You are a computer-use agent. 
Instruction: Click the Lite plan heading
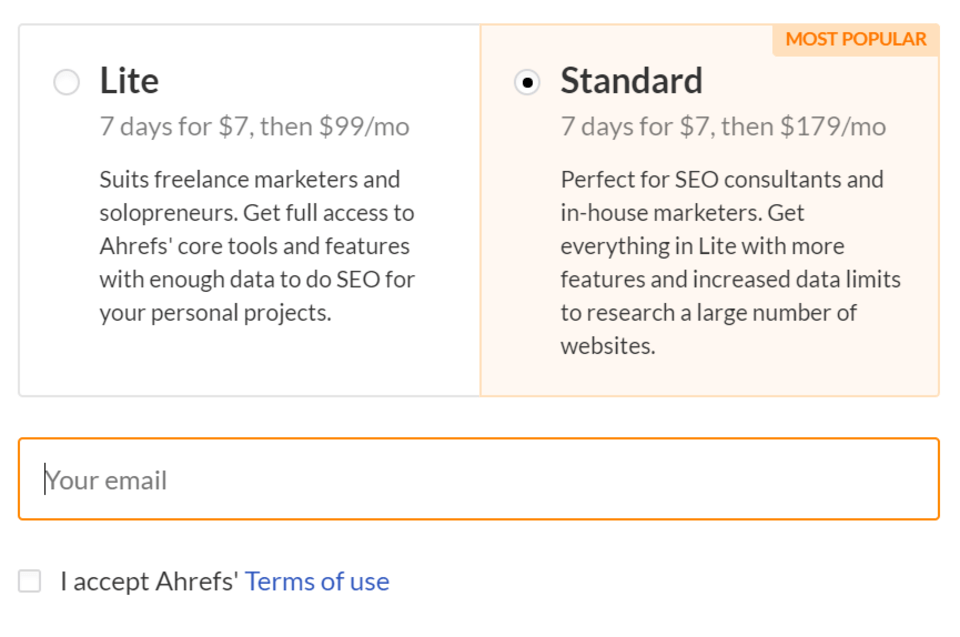point(129,80)
